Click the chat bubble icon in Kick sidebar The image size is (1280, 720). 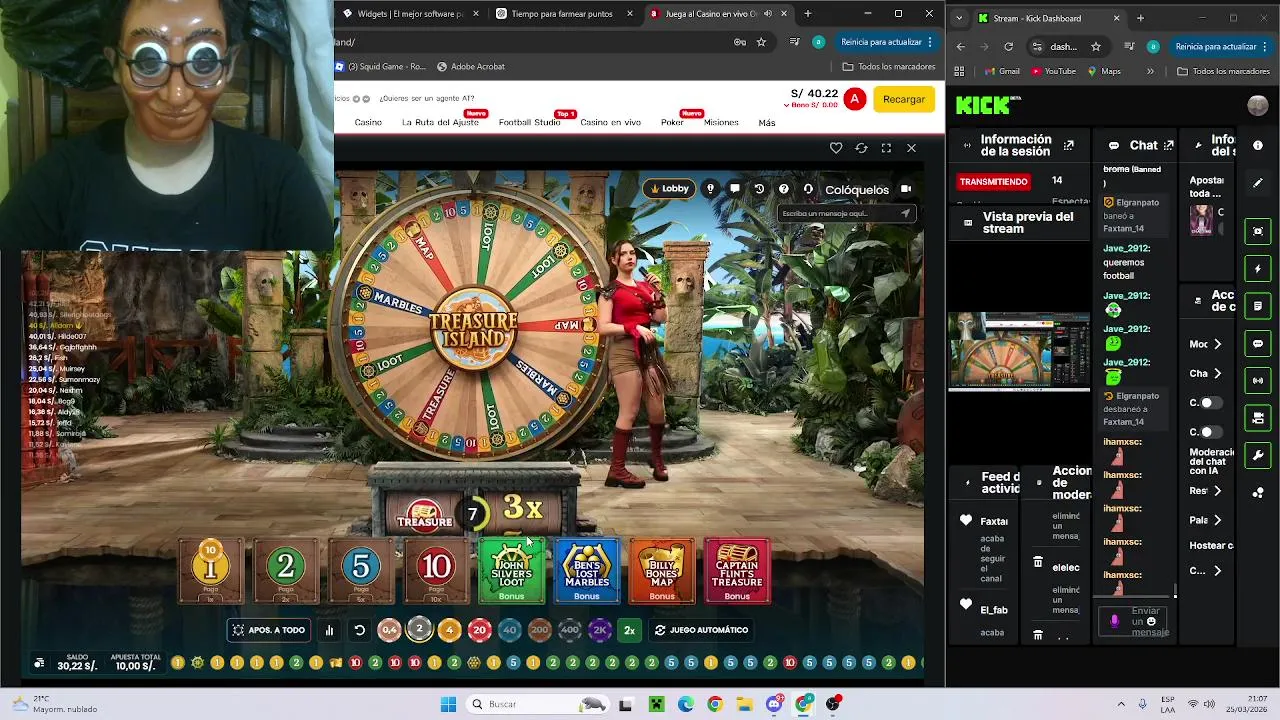pyautogui.click(x=1258, y=343)
